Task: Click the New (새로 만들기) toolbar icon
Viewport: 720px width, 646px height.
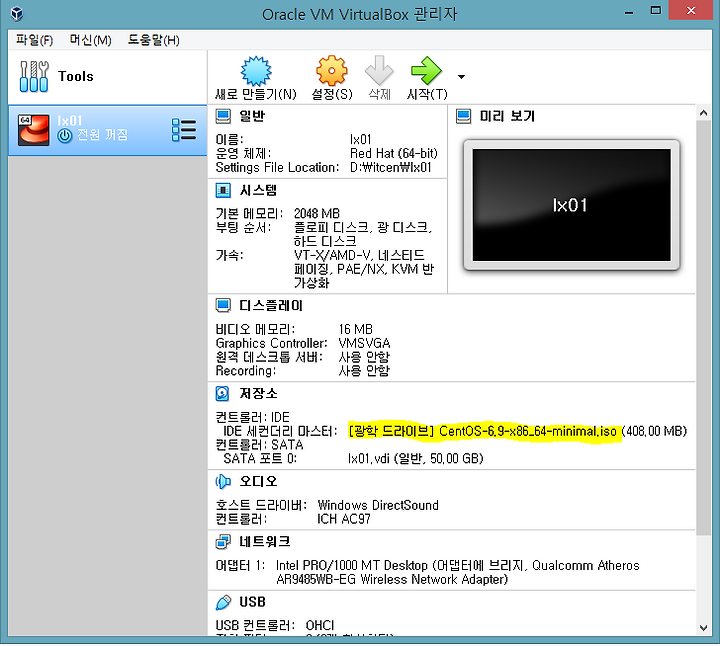Action: point(256,71)
